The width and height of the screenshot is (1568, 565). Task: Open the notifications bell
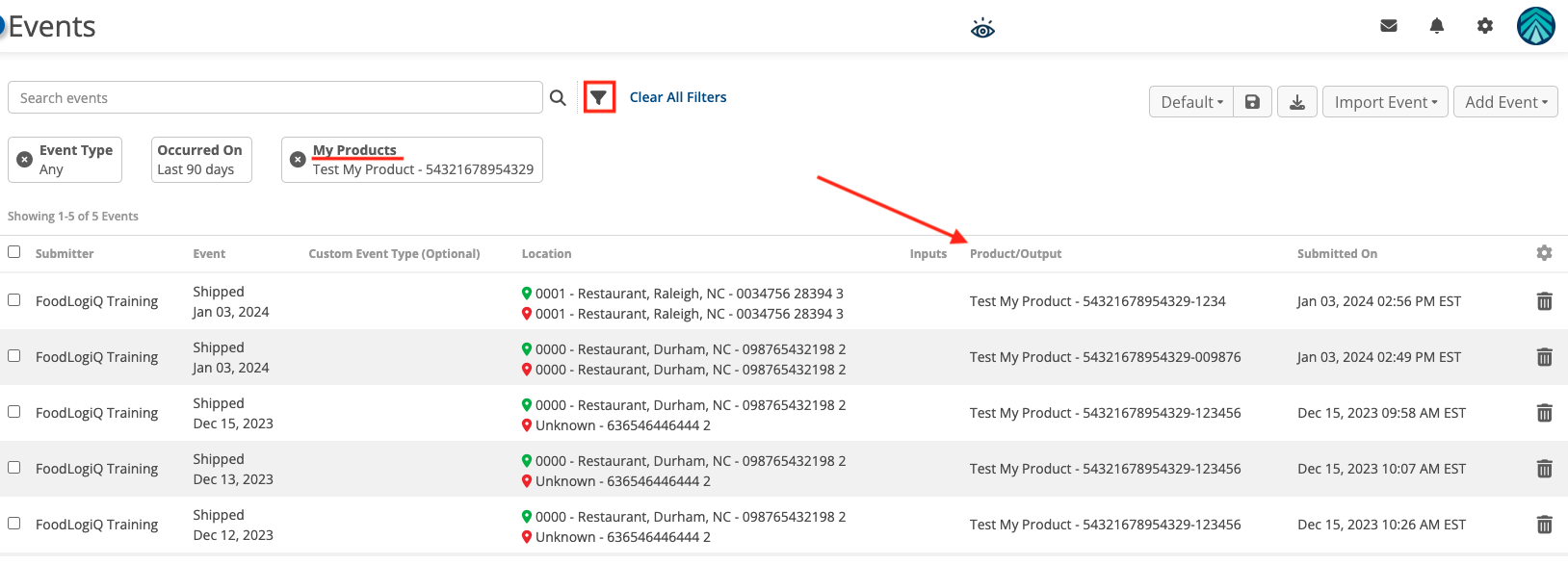pos(1437,26)
